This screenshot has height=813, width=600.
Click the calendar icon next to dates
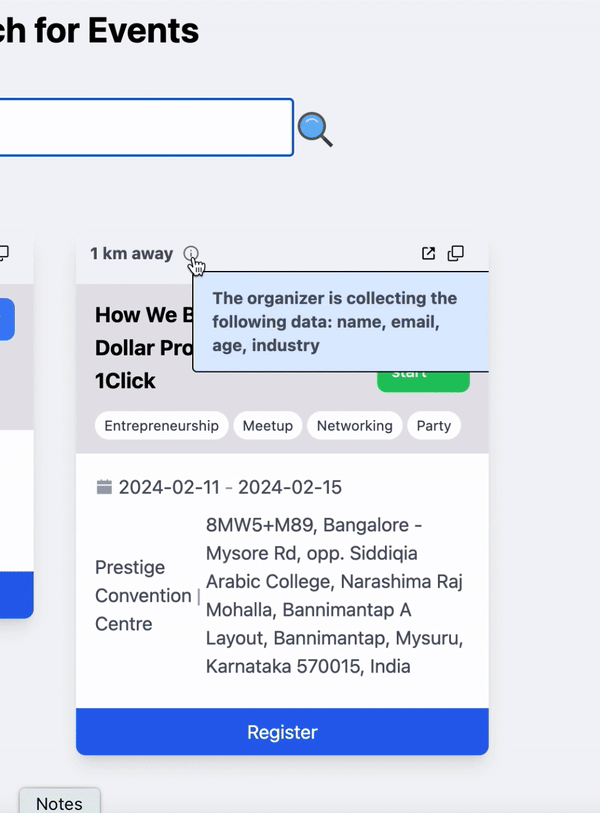(104, 487)
